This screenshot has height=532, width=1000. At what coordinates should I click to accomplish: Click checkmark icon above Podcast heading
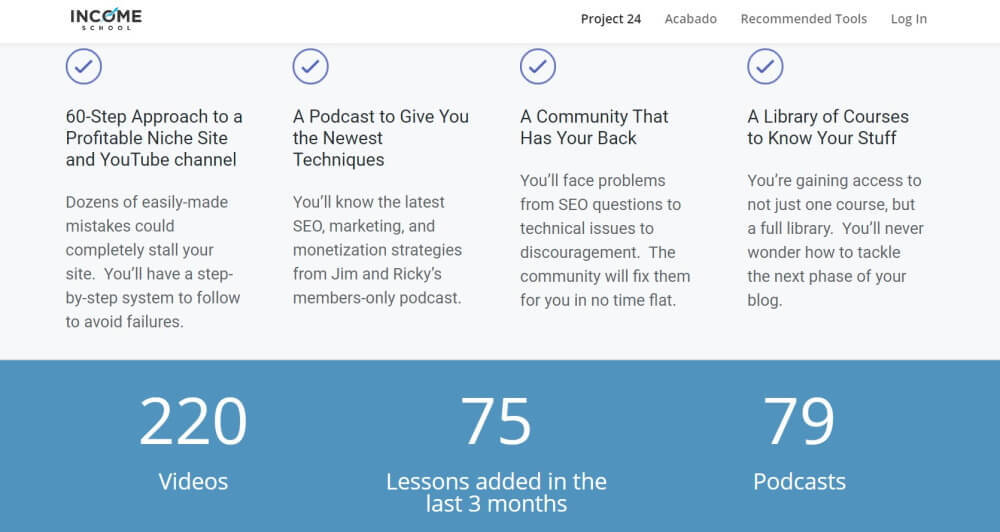pos(310,67)
